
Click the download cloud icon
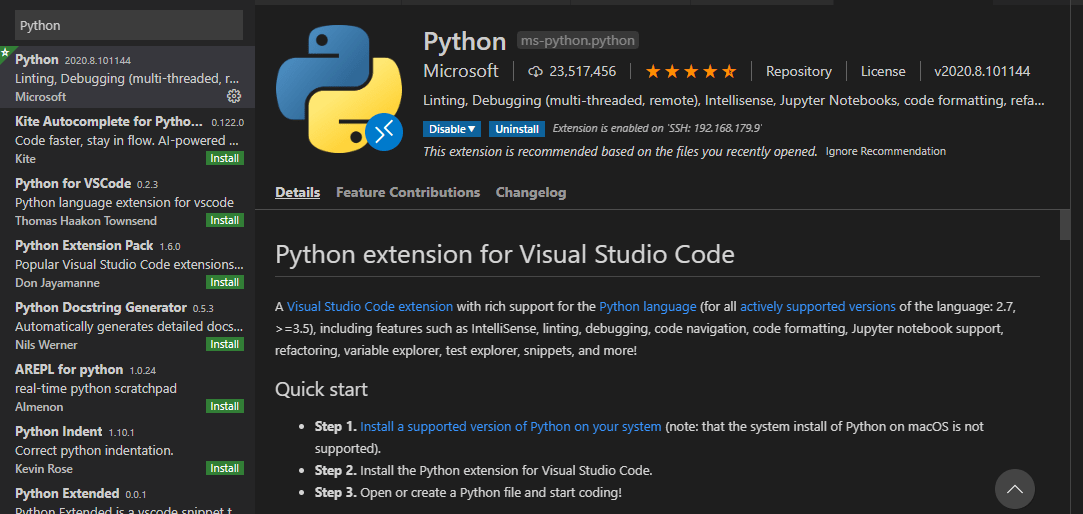tap(535, 71)
